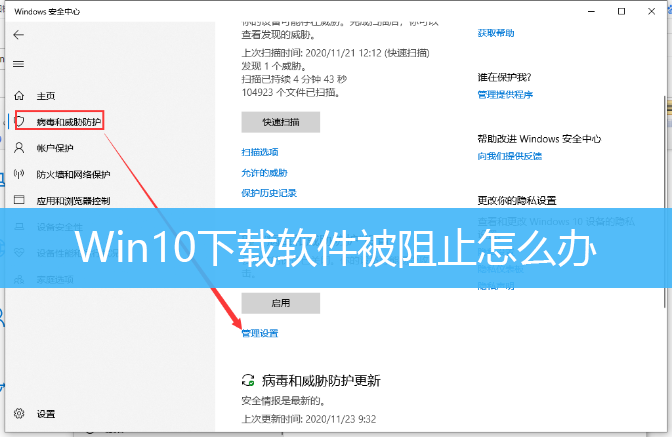Open 向我们提供反馈 feedback link

point(509,156)
